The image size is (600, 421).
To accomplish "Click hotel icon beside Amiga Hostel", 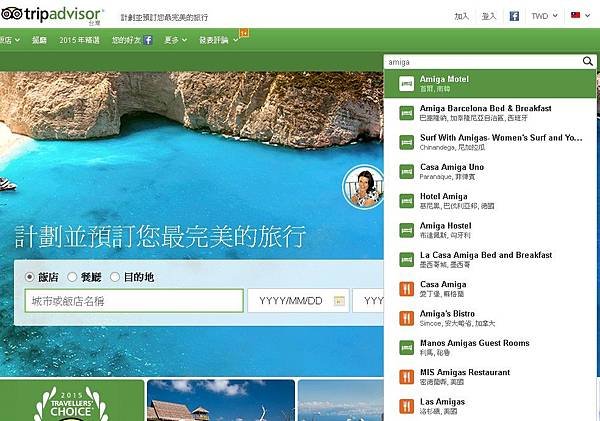I will pos(406,230).
